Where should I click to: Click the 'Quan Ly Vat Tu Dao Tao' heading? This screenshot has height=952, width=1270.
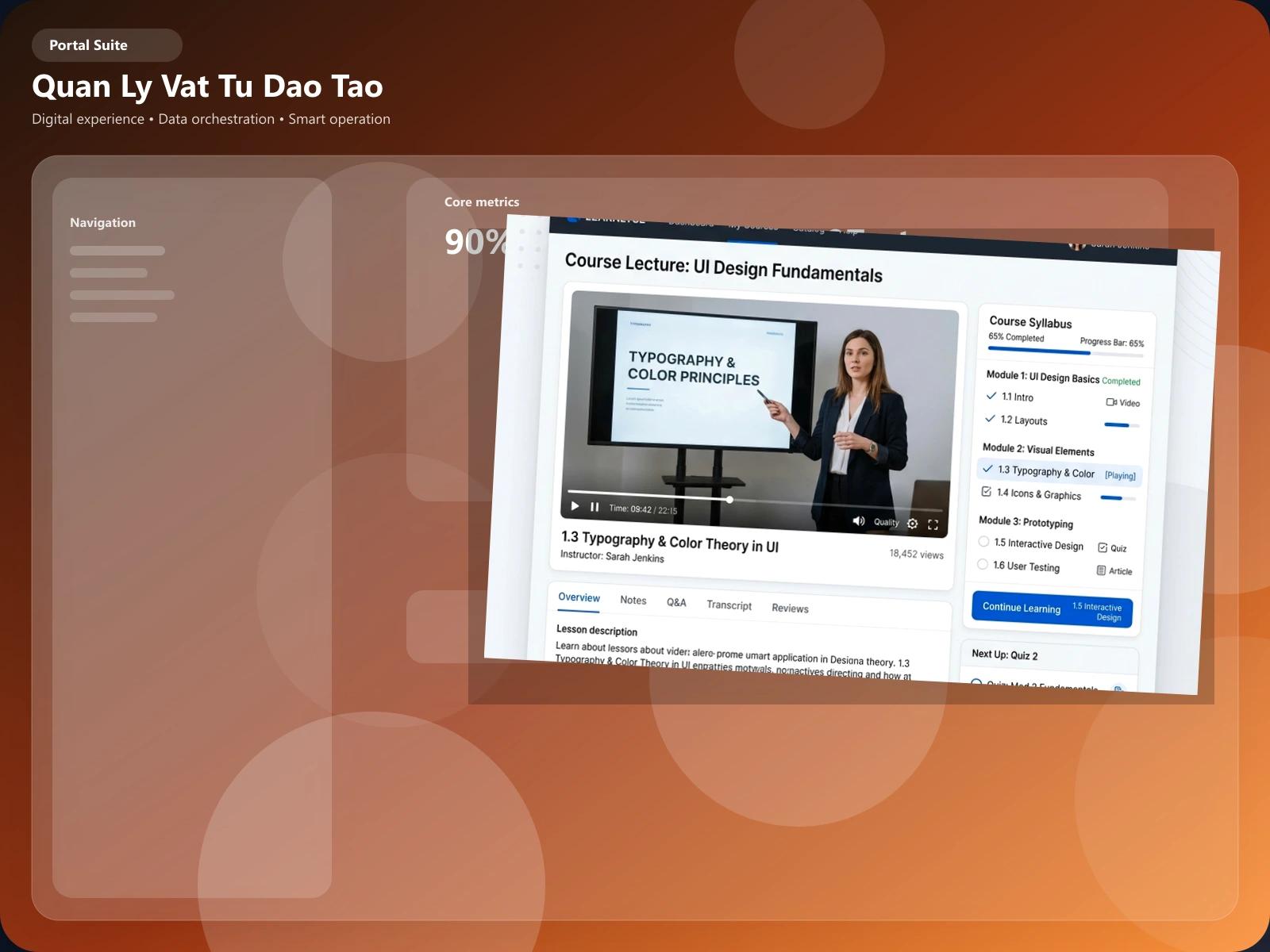(207, 86)
